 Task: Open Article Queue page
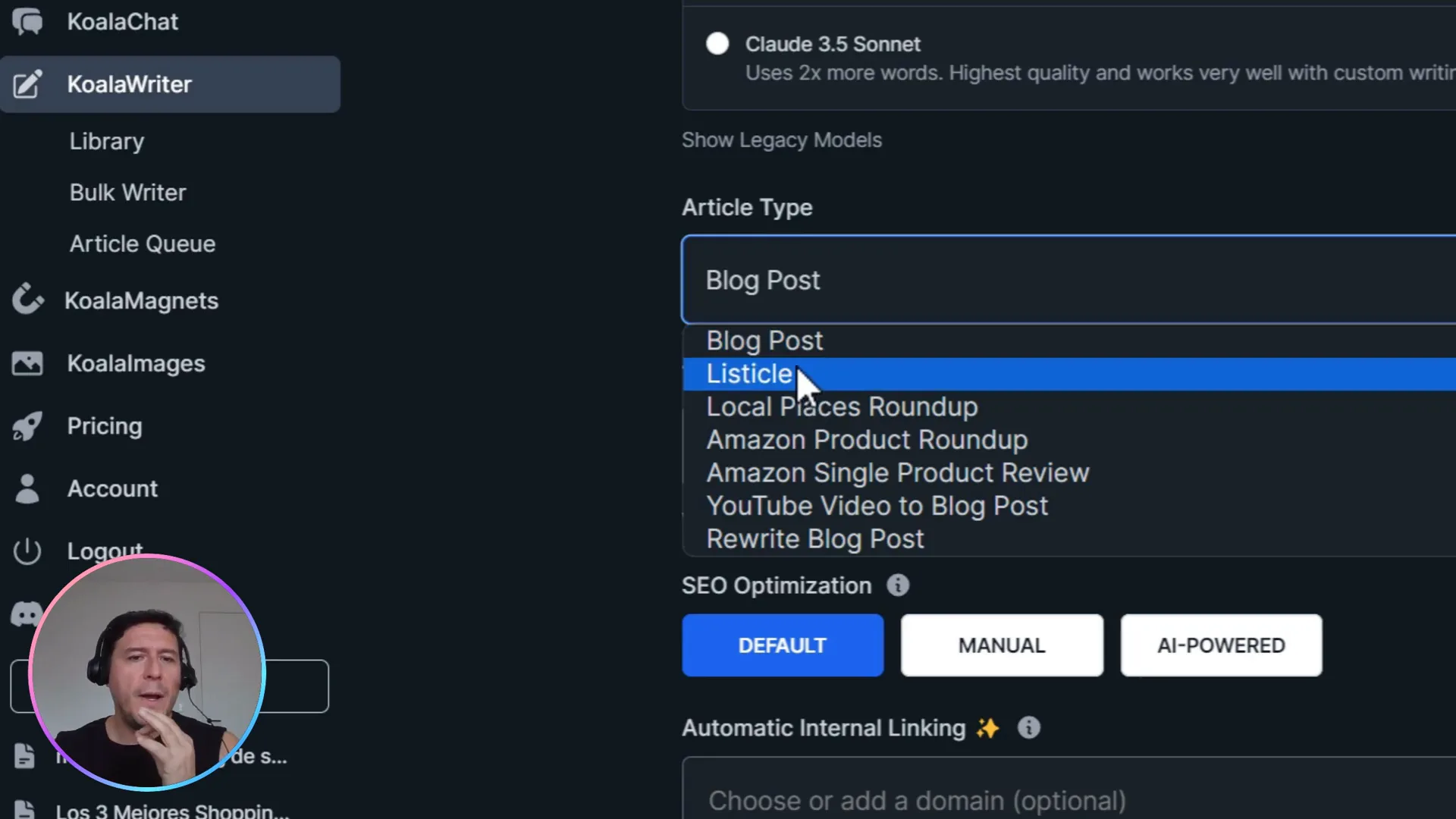pos(143,244)
